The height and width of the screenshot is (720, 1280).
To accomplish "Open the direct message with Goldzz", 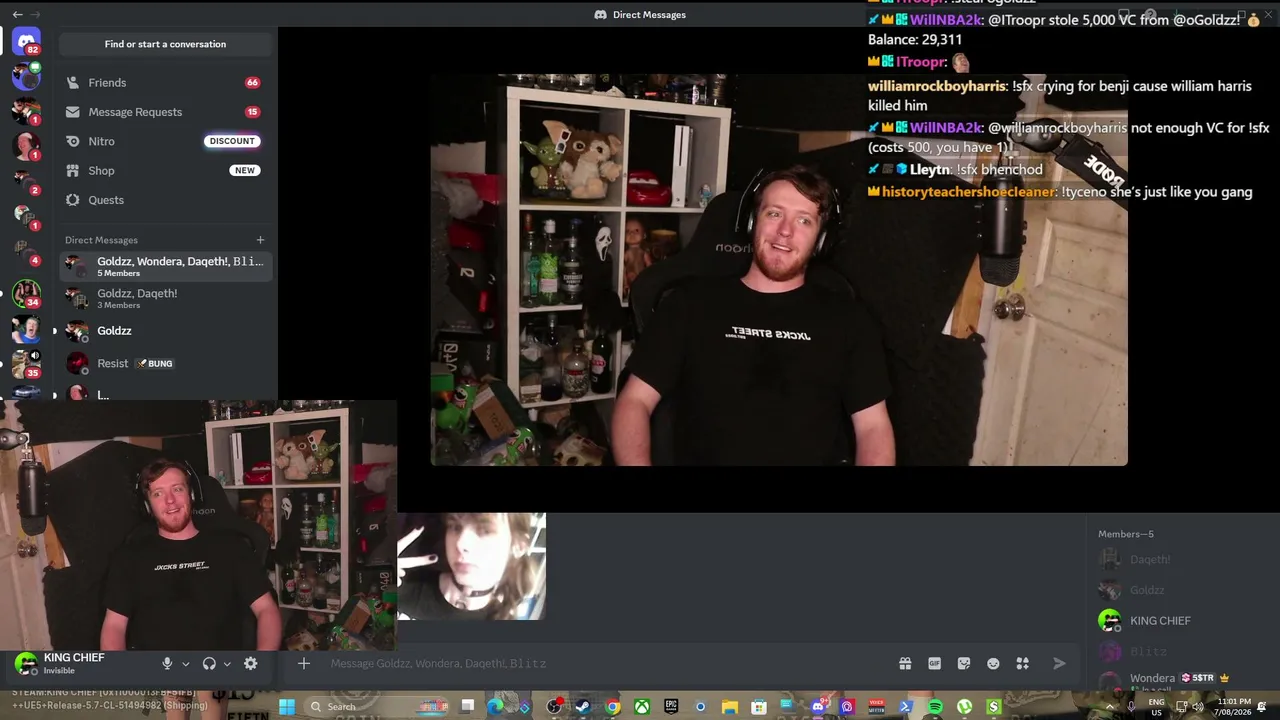I will [165, 331].
